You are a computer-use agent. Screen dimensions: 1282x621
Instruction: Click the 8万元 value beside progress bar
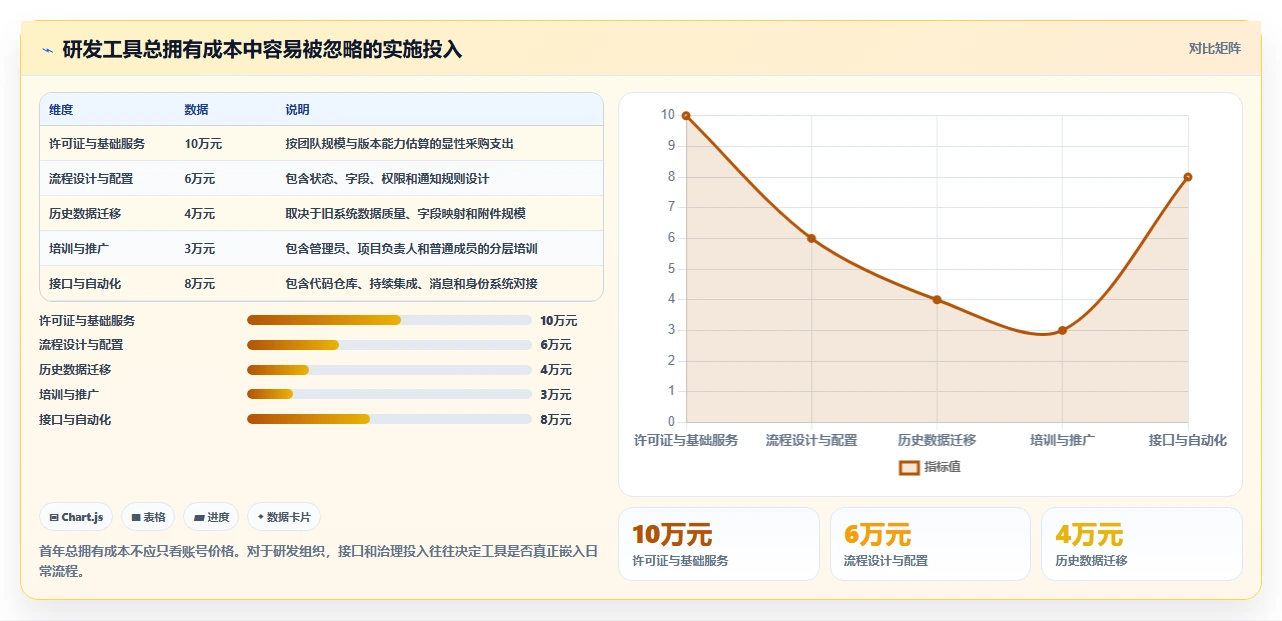point(555,420)
